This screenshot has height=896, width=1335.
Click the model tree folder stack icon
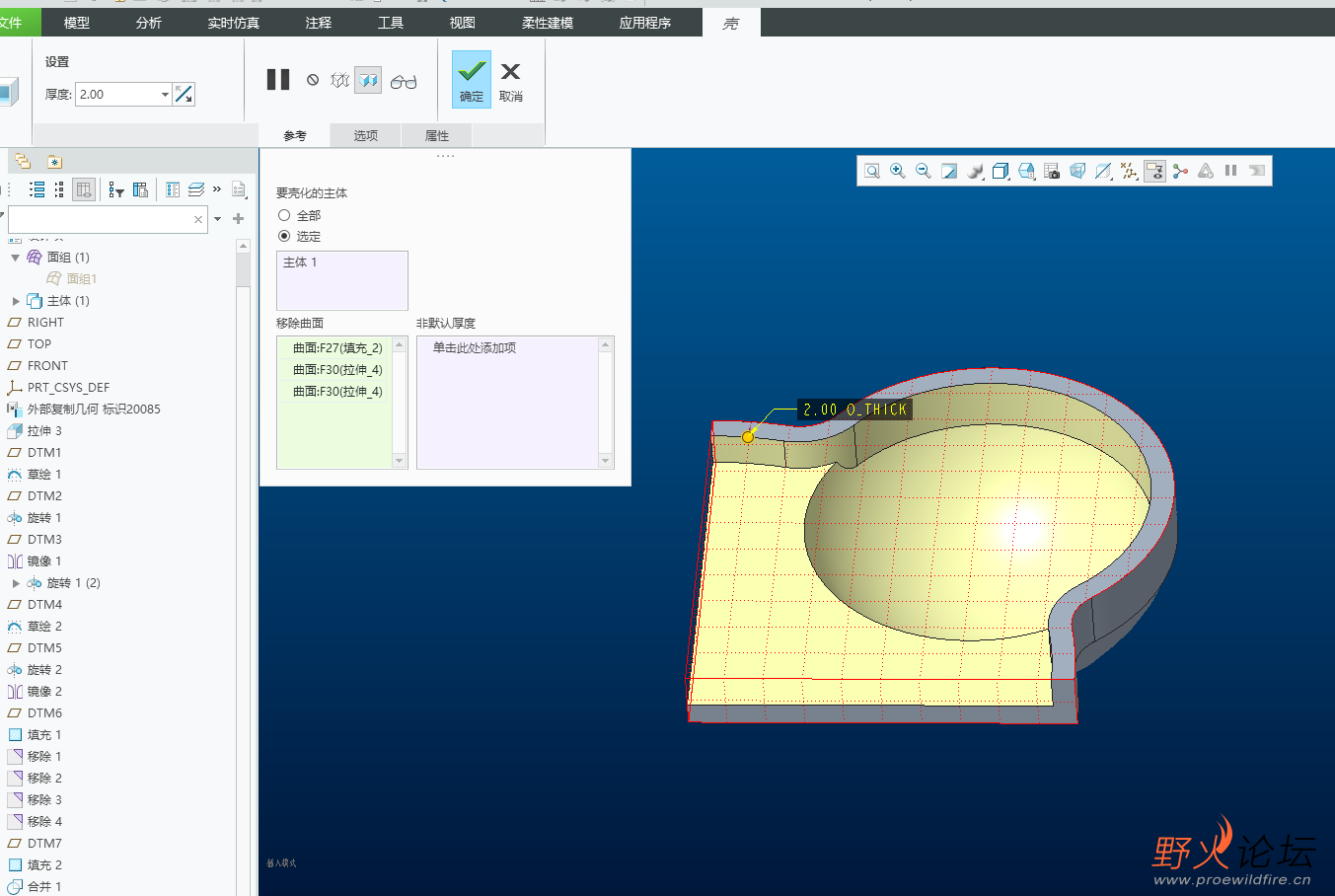23,162
